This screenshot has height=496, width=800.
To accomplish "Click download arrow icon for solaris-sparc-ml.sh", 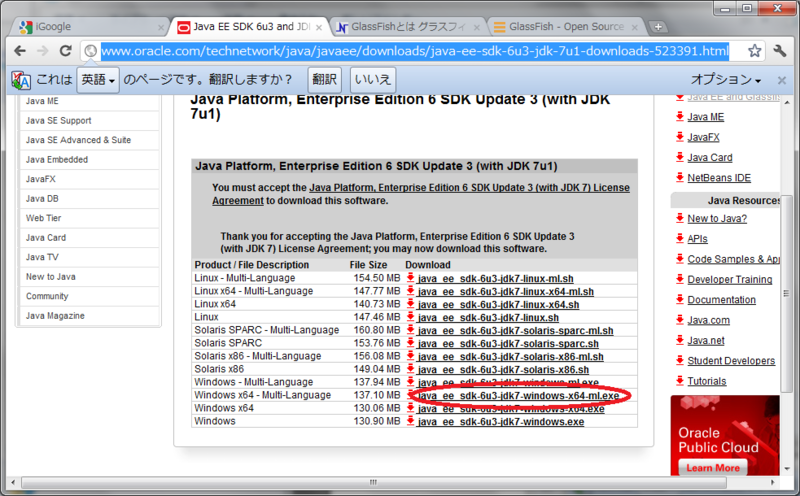I will (410, 330).
